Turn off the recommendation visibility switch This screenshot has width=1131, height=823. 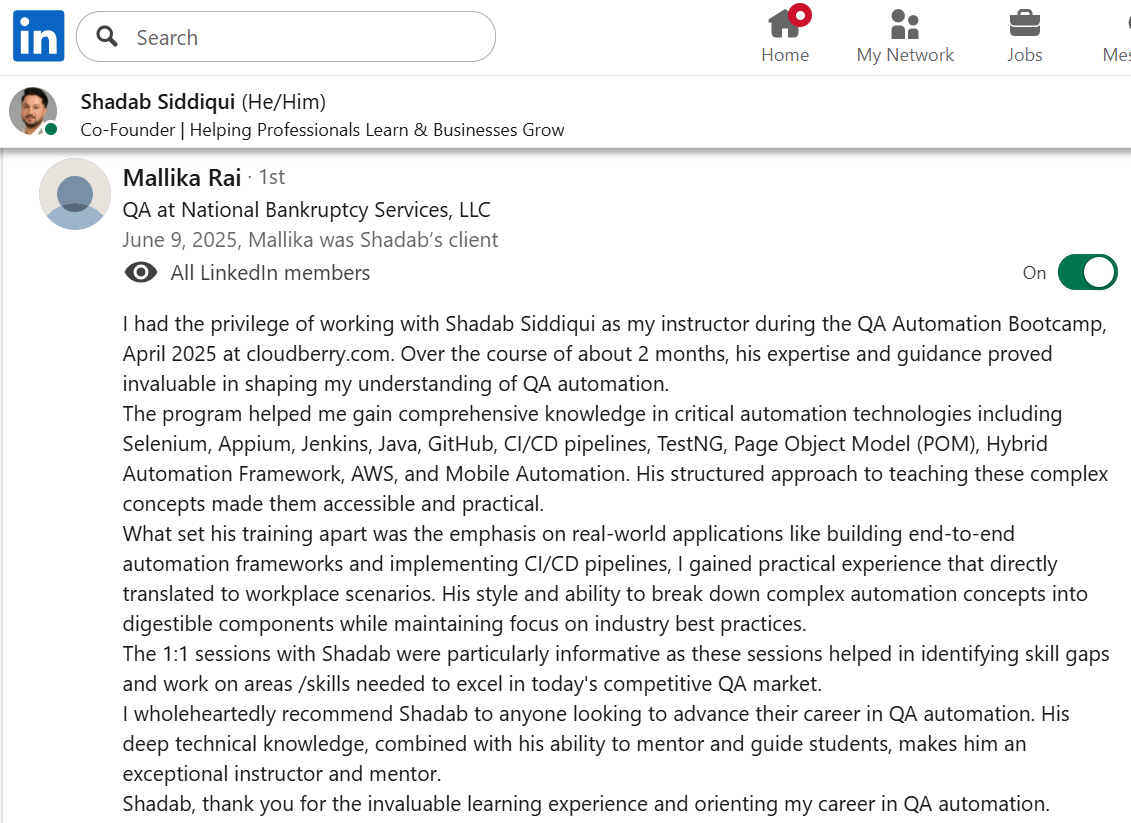click(1087, 272)
